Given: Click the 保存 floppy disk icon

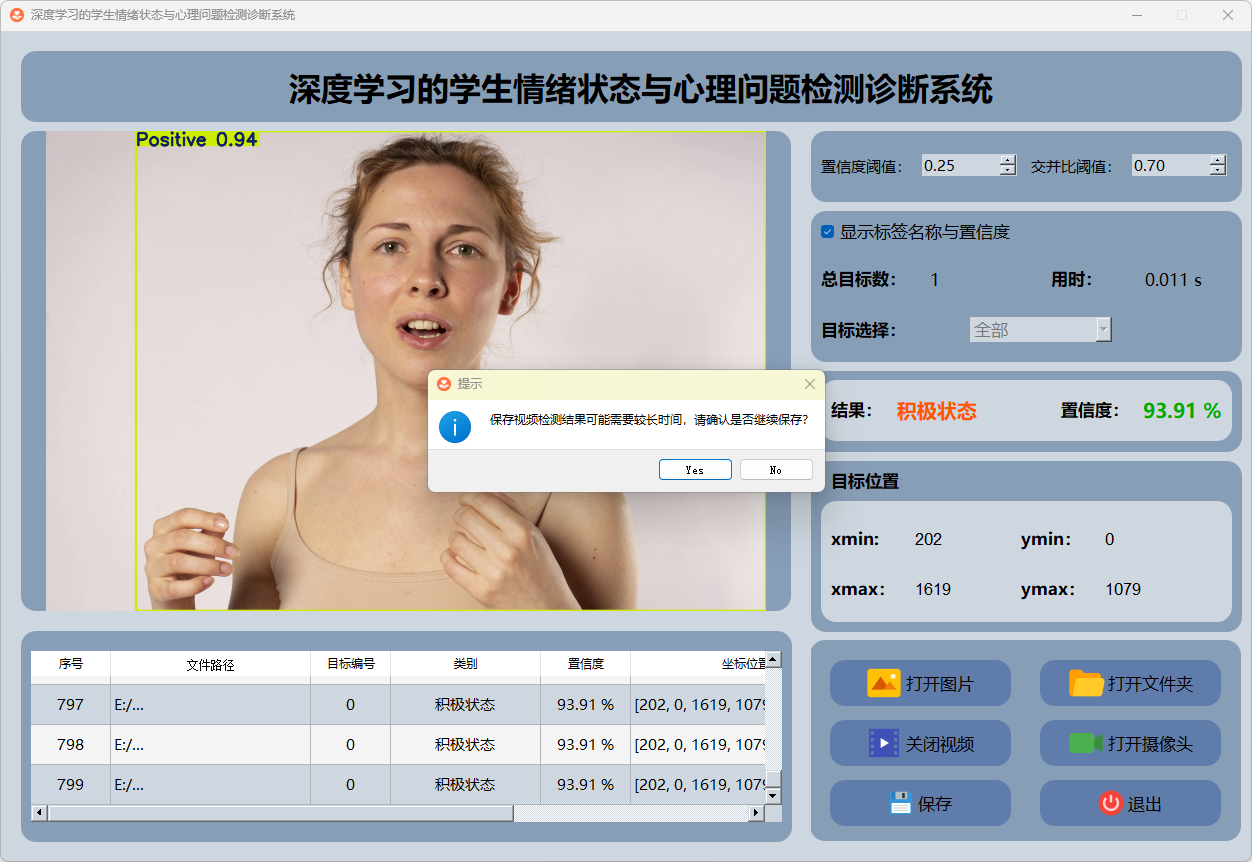Looking at the screenshot, I should (x=900, y=803).
